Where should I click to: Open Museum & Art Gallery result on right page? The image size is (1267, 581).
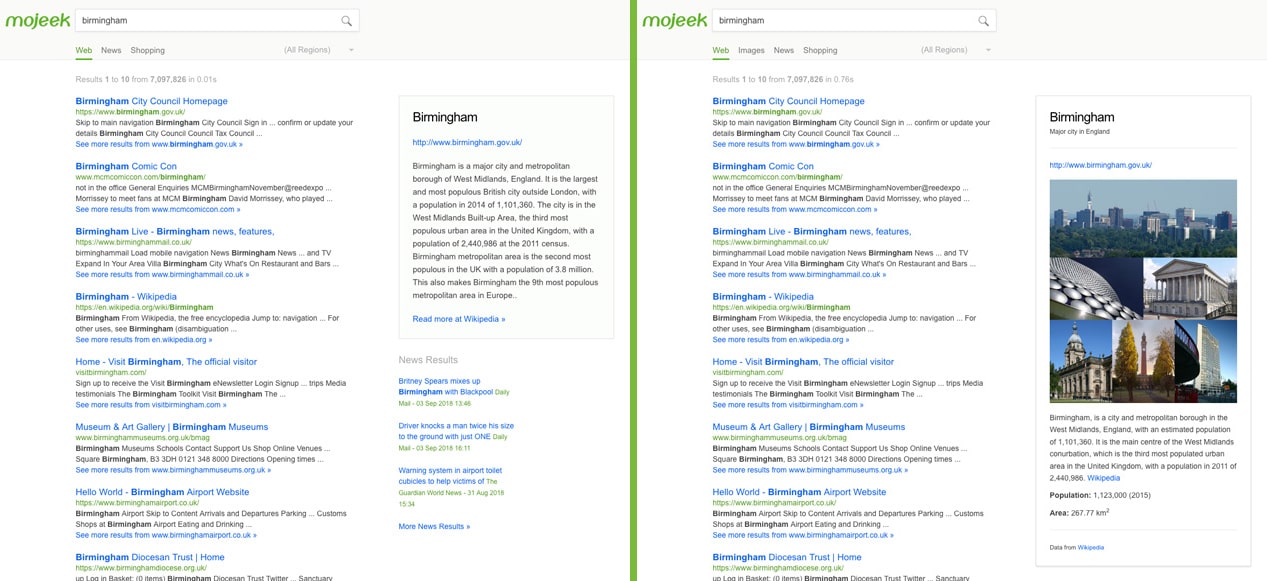808,427
